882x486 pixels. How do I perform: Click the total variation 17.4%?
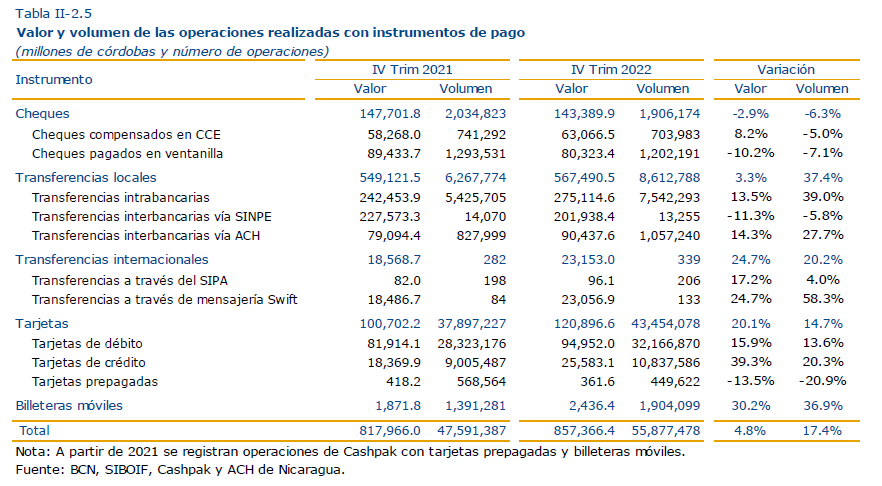[822, 431]
